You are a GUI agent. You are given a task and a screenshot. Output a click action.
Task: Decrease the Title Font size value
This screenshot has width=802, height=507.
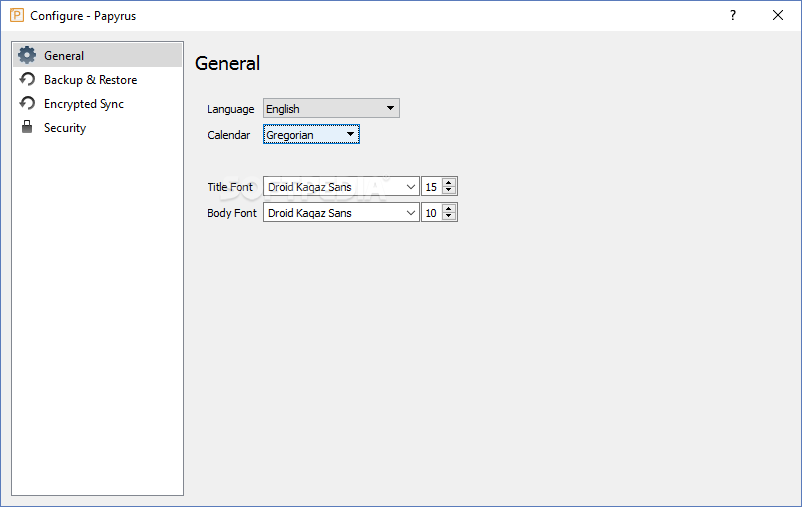tap(449, 191)
